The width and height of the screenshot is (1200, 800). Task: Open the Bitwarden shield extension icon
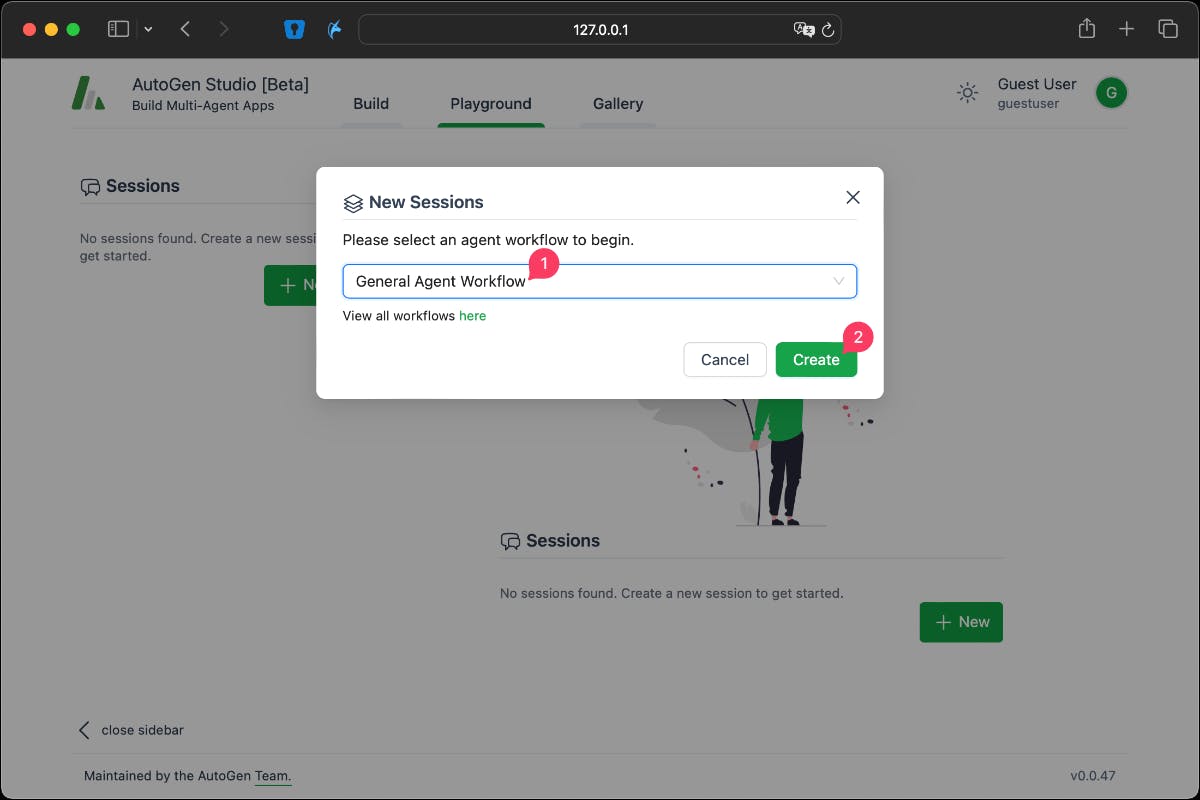(x=293, y=29)
